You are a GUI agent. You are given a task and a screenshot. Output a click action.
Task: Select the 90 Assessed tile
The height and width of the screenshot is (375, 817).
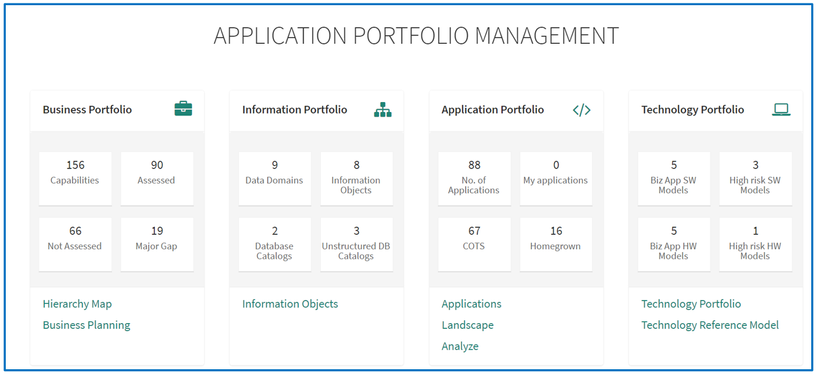pyautogui.click(x=157, y=179)
